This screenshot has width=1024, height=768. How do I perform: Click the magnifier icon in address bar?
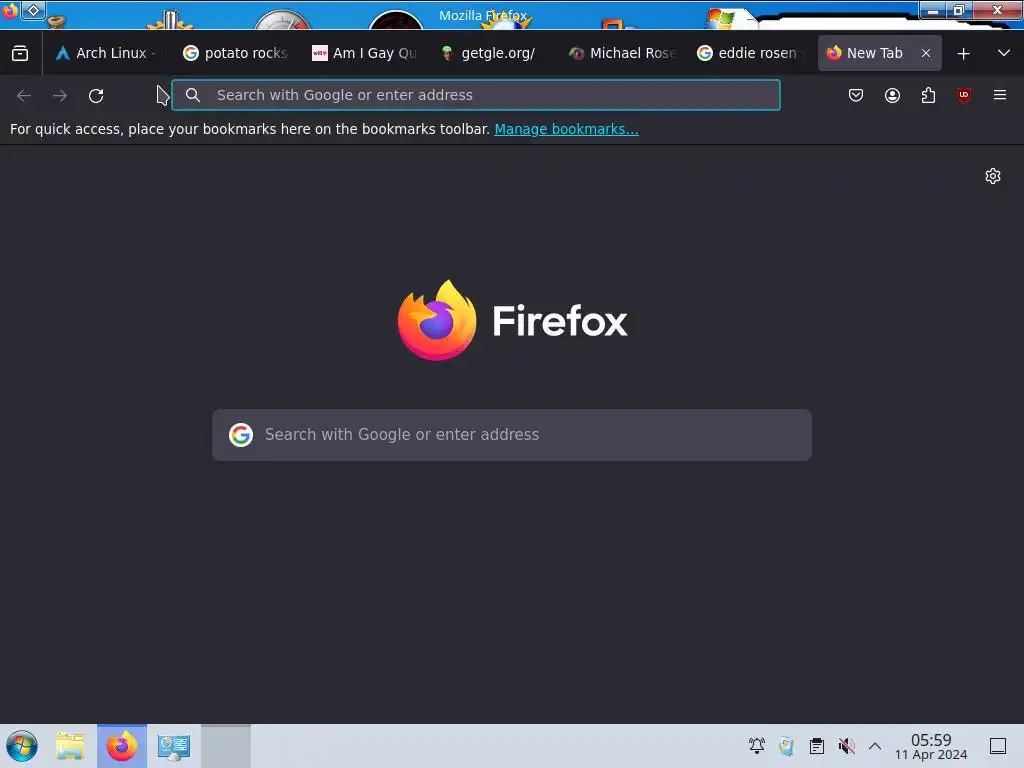[x=193, y=95]
